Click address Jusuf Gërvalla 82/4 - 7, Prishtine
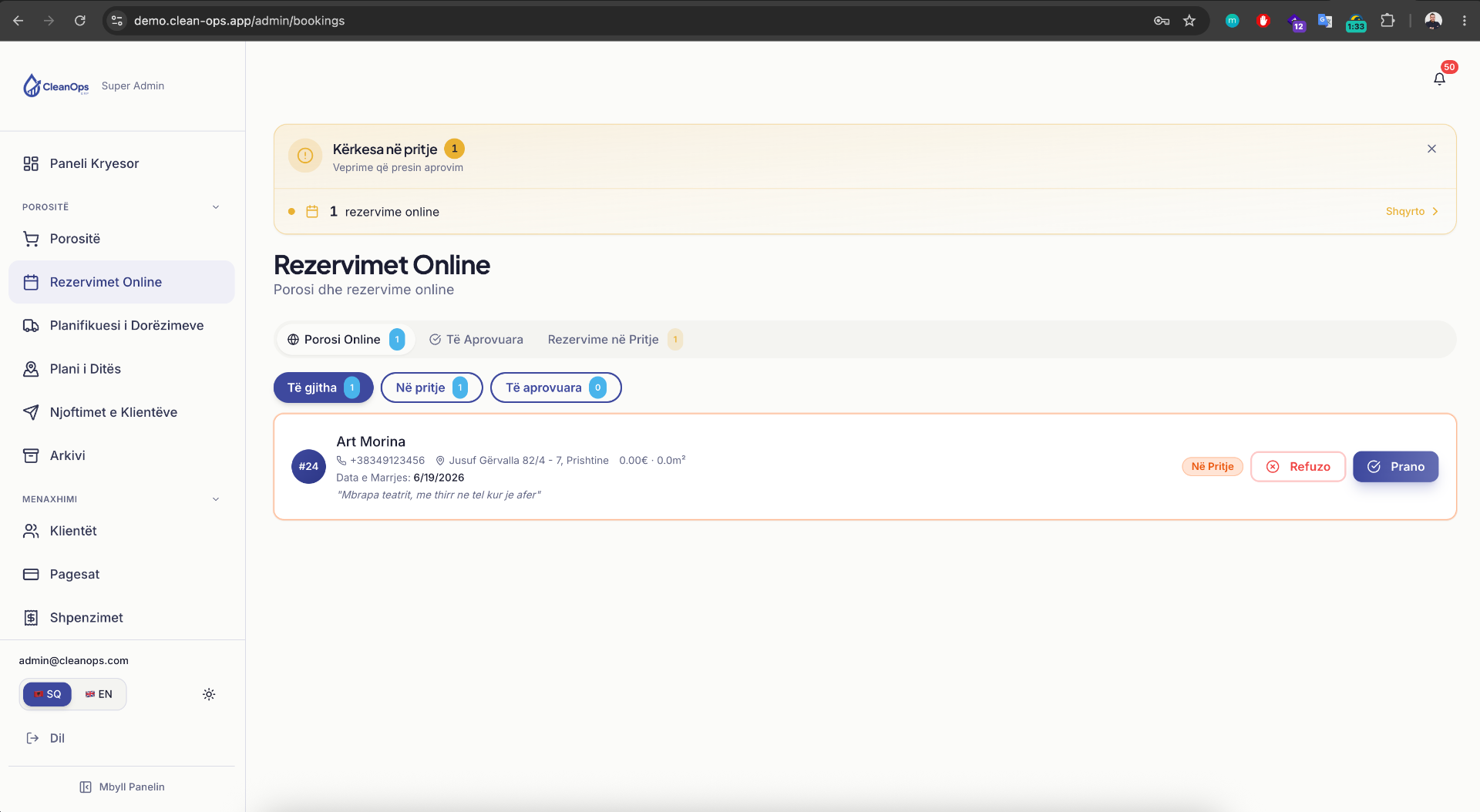1480x812 pixels. coord(529,461)
